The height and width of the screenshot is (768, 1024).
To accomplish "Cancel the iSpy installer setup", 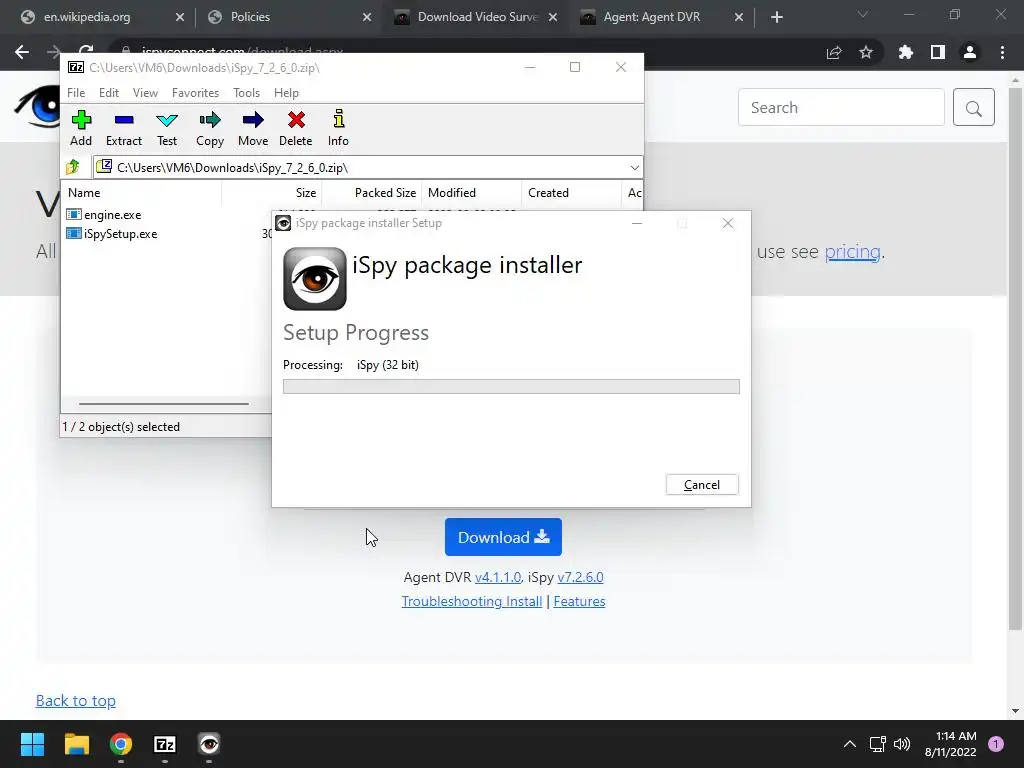I will (x=702, y=485).
